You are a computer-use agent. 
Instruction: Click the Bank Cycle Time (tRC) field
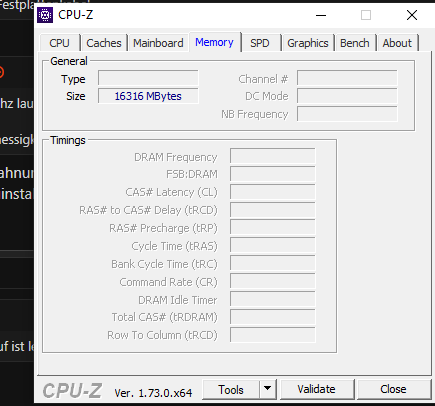[x=272, y=264]
